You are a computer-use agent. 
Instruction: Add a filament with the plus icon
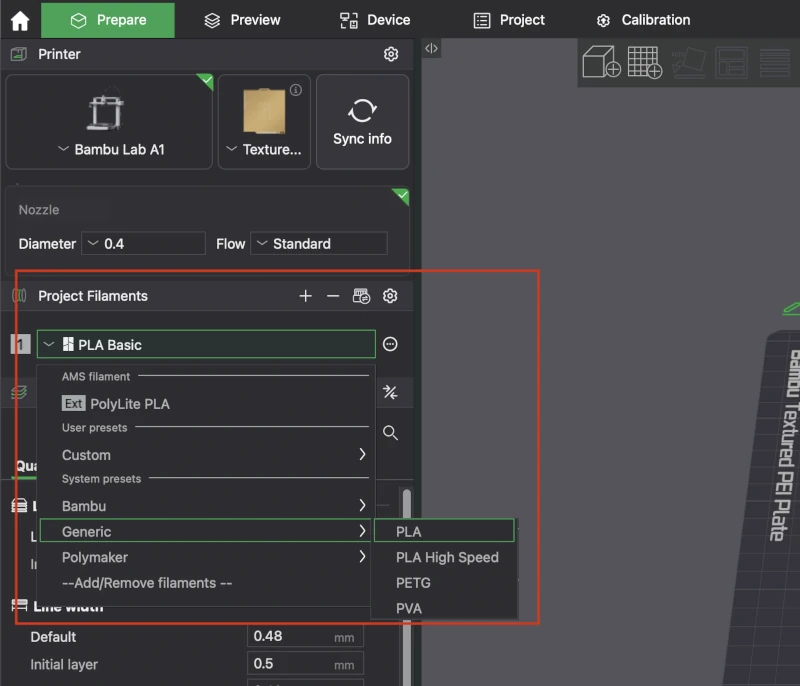305,296
